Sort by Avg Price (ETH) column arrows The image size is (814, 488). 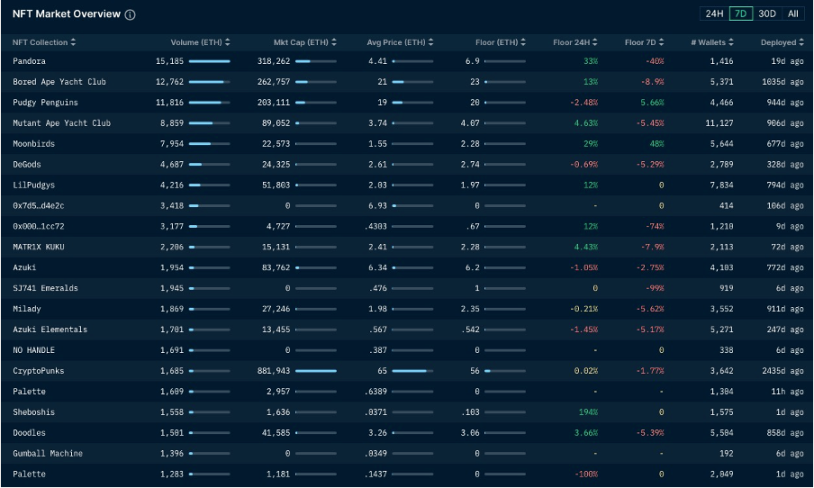[431, 43]
